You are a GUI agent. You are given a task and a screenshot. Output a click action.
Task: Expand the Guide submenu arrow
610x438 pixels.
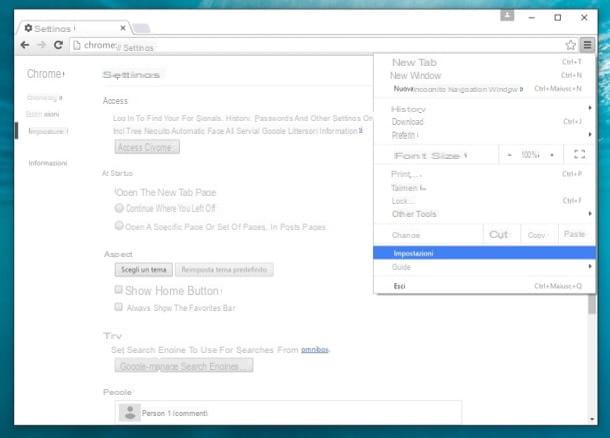[590, 266]
